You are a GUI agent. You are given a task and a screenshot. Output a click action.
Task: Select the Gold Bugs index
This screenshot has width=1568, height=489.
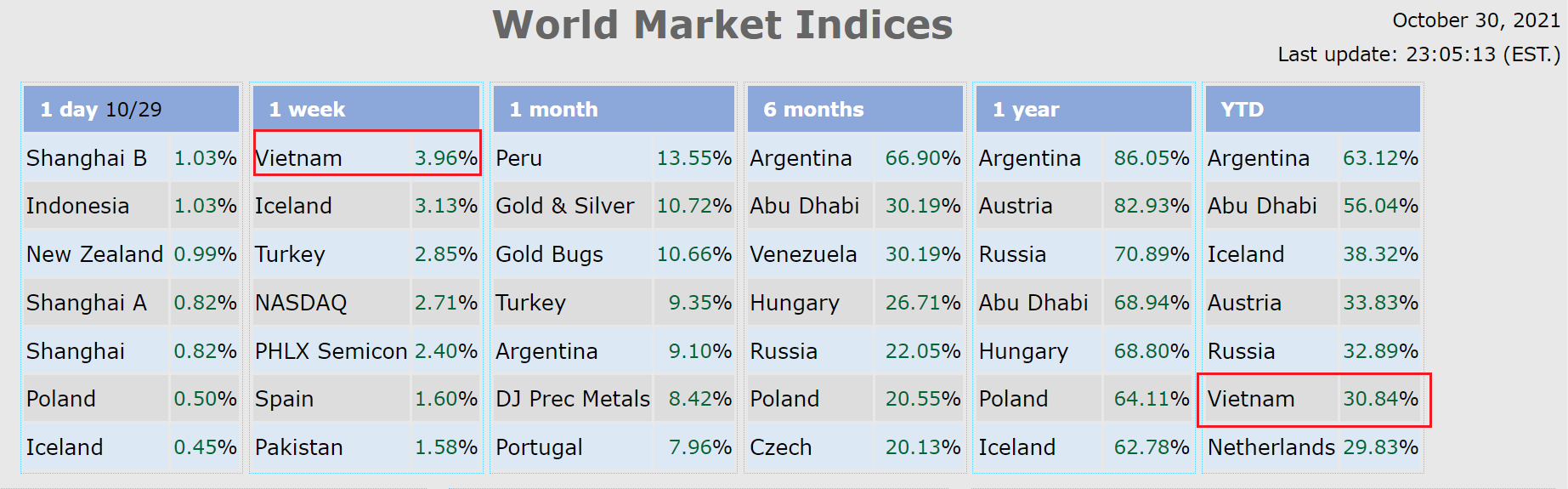(x=549, y=254)
